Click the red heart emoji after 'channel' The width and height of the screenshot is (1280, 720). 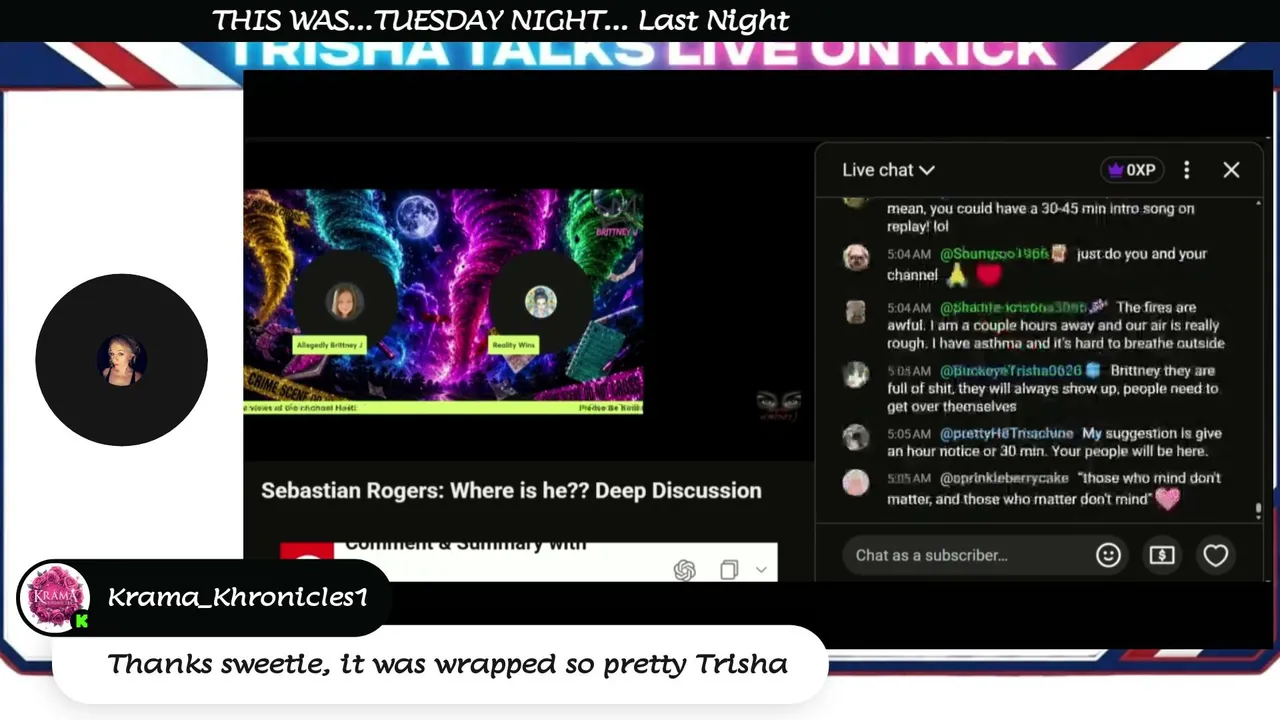988,275
